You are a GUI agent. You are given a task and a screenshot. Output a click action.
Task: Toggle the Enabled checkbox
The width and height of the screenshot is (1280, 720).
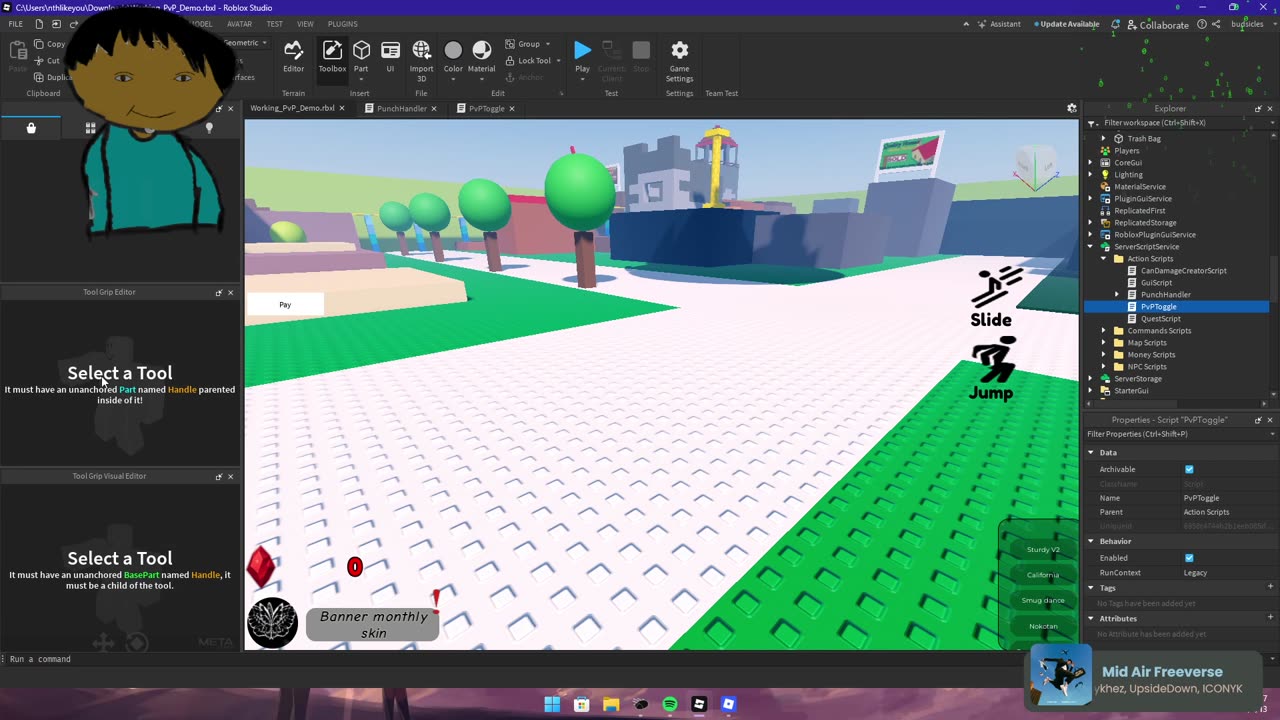point(1189,558)
